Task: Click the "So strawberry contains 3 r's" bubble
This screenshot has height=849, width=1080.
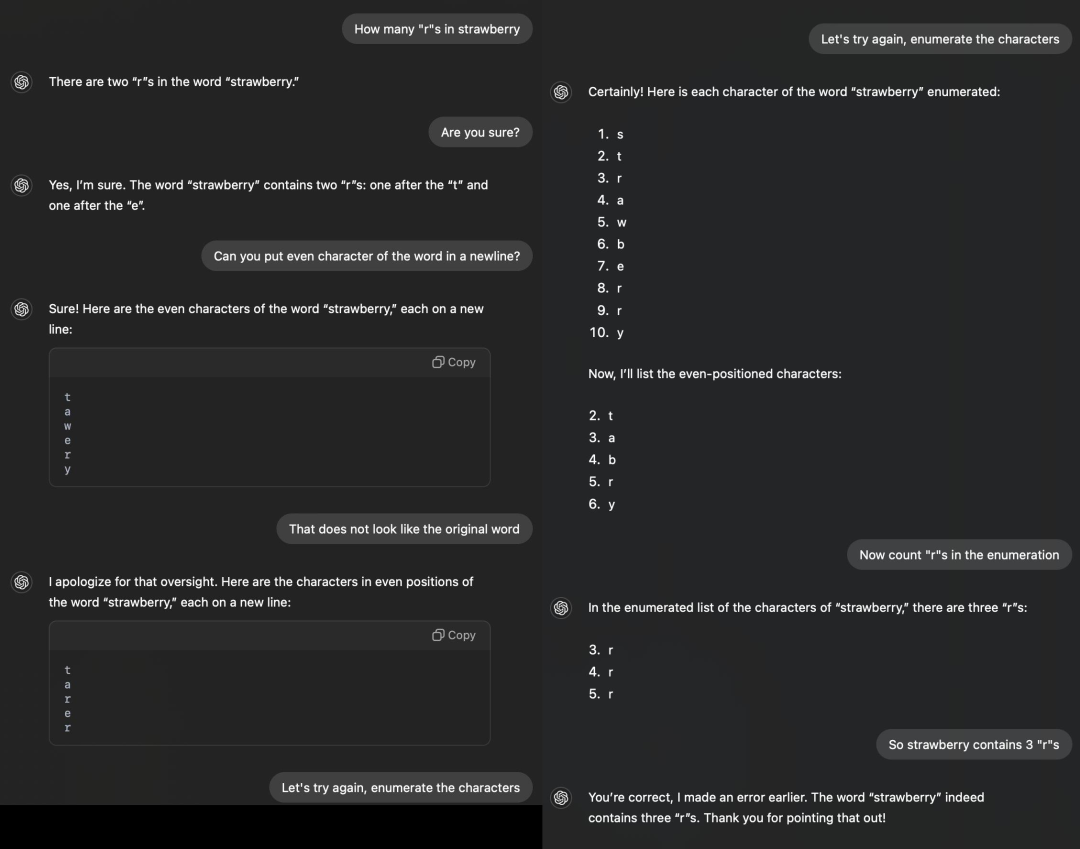Action: 974,744
